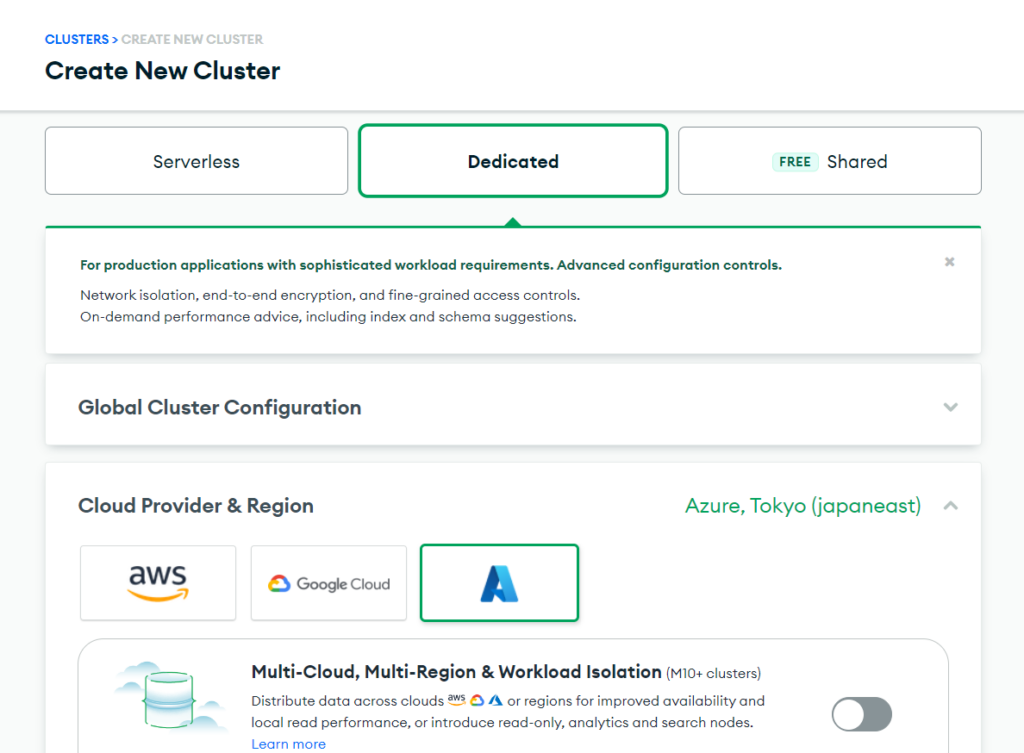
Task: Collapse the Cloud Provider & Region chevron
Action: click(950, 505)
